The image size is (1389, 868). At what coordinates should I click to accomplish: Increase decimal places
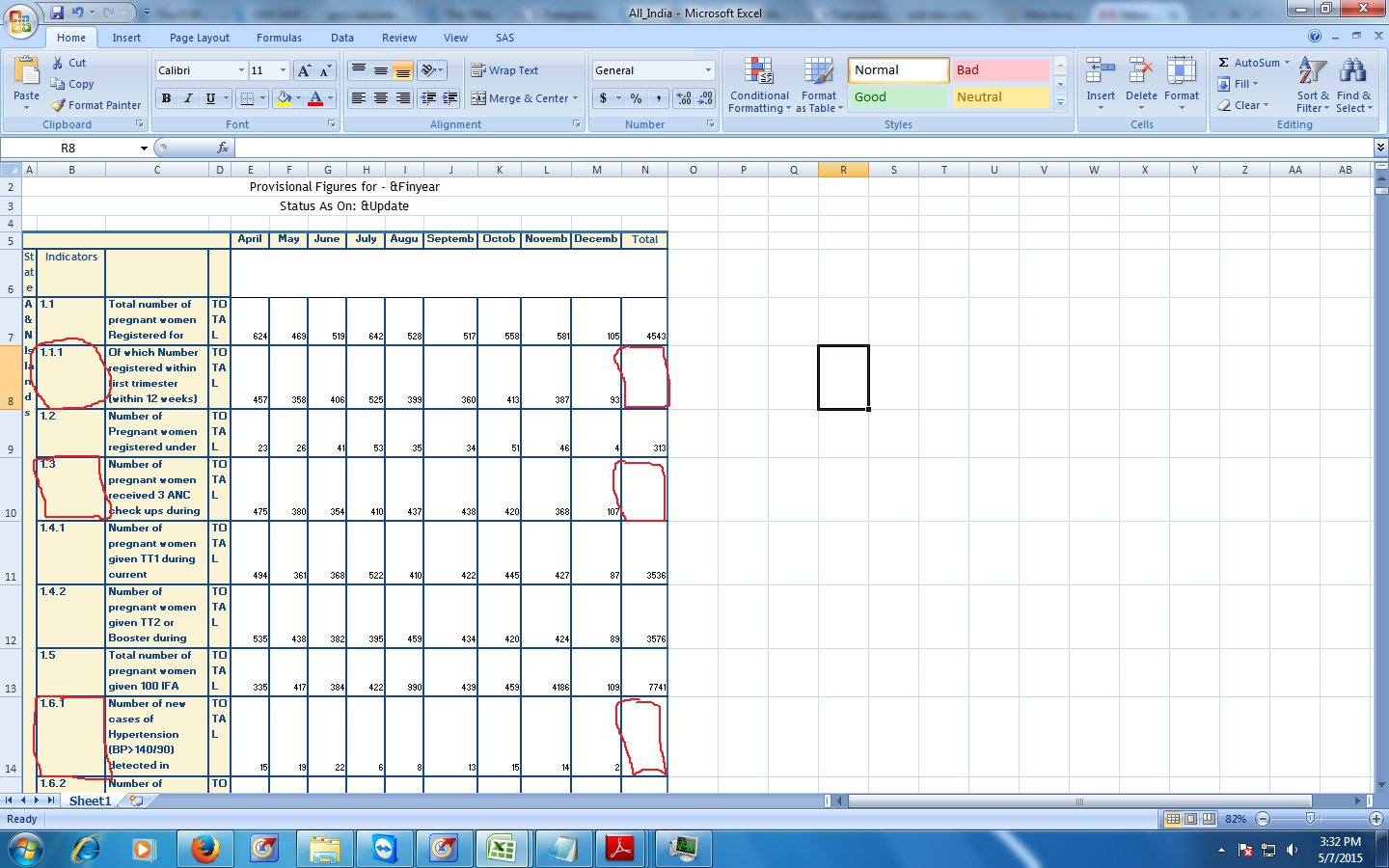(684, 98)
